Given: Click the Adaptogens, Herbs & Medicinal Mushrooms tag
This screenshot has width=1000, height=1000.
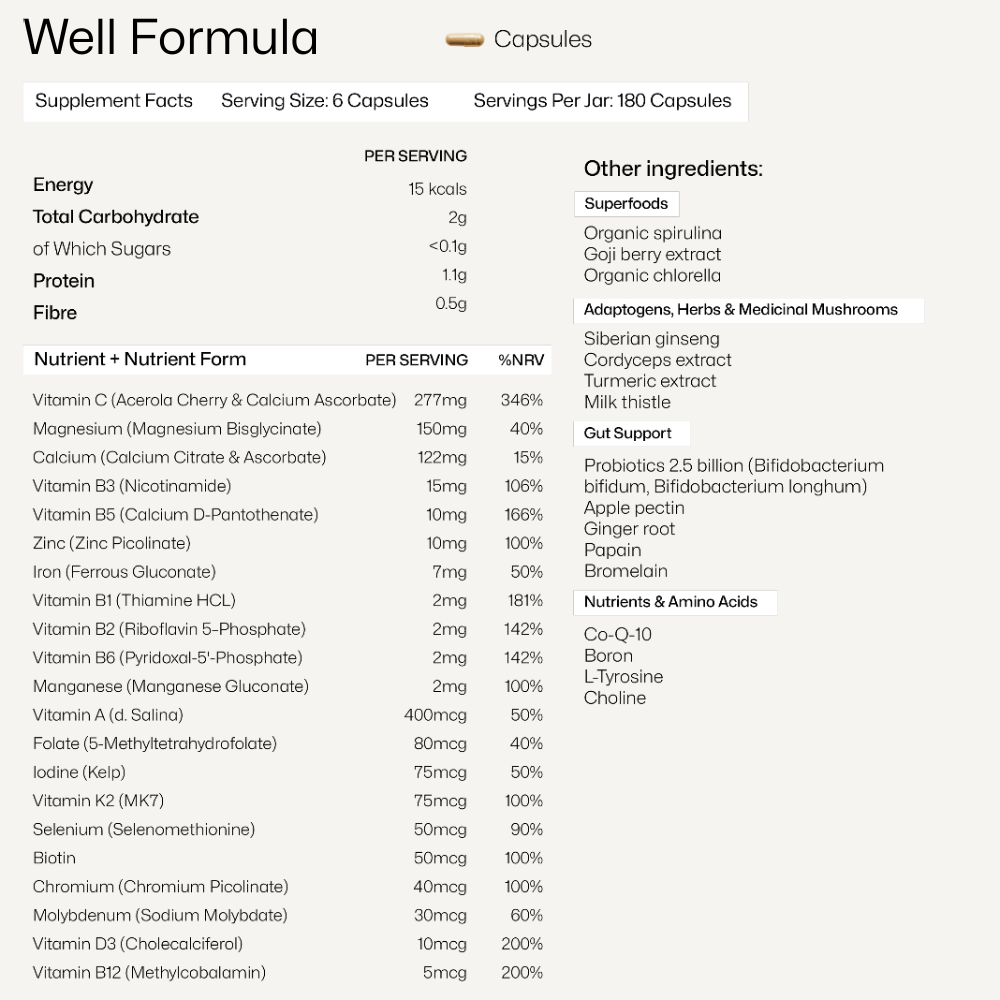Looking at the screenshot, I should point(740,310).
